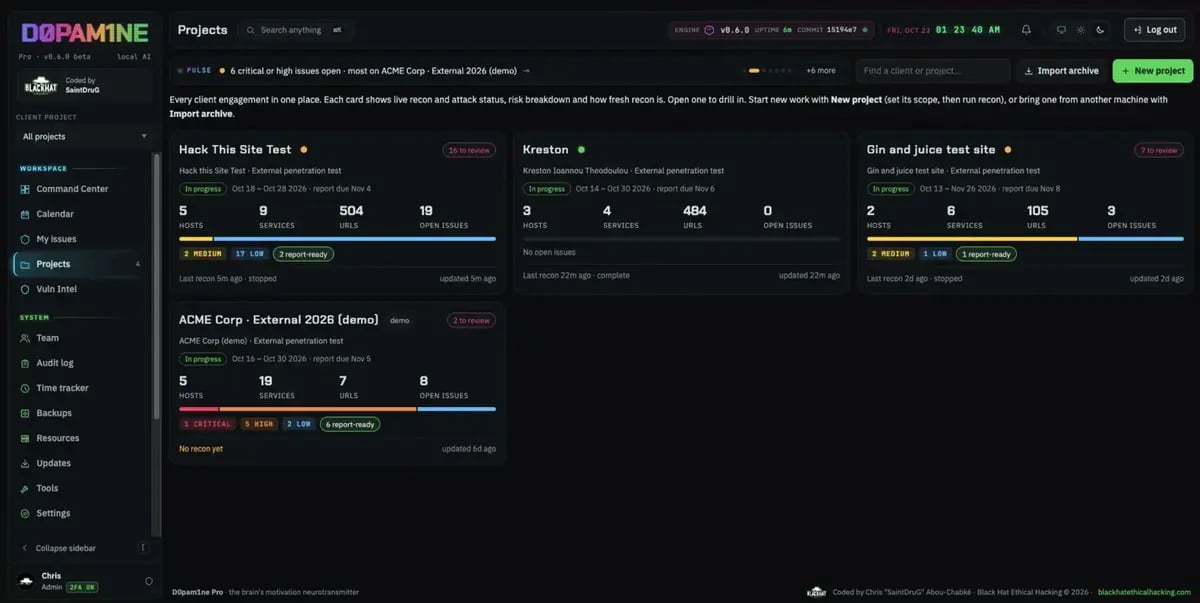Click the D0PAM1NE logo
Viewport: 1200px width, 603px height.
(x=84, y=32)
